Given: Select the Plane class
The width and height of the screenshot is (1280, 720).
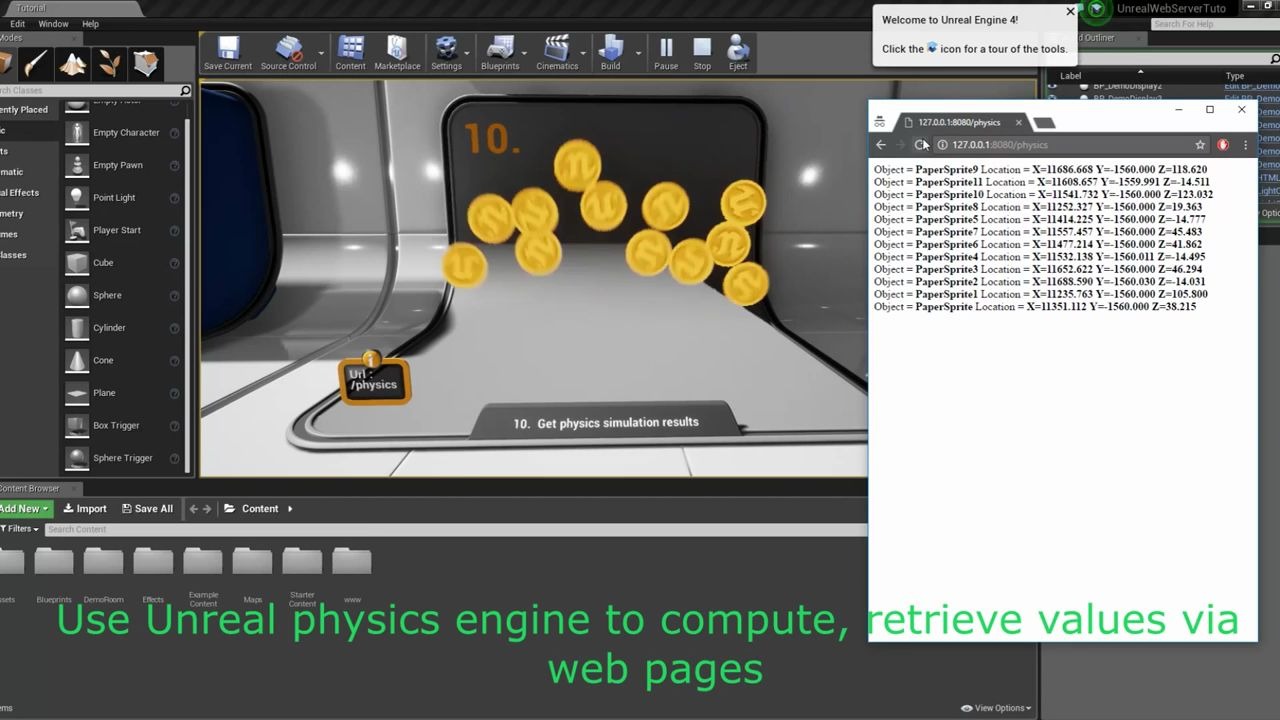Looking at the screenshot, I should [123, 392].
